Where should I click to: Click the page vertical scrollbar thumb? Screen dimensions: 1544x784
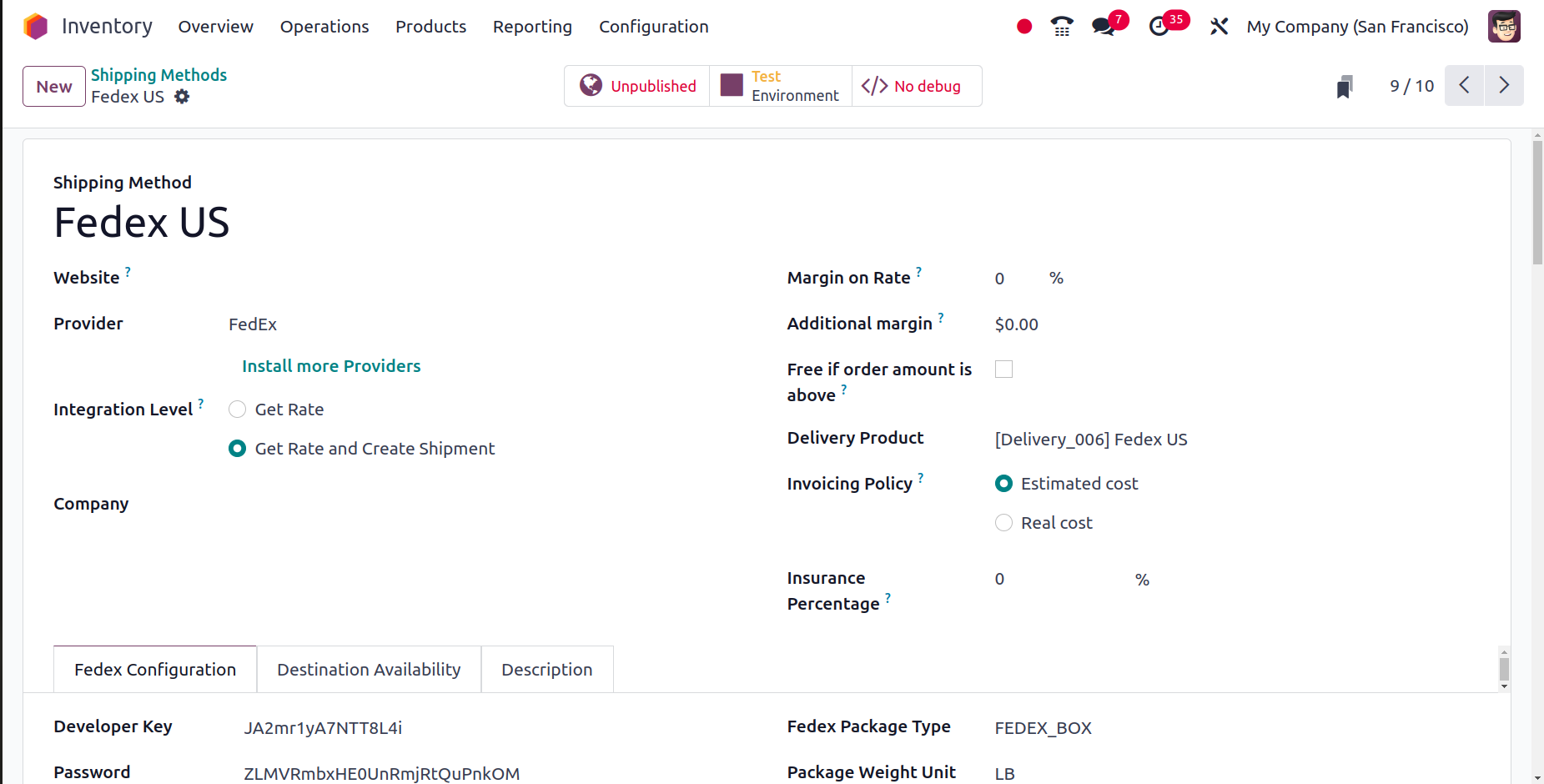(x=1537, y=203)
